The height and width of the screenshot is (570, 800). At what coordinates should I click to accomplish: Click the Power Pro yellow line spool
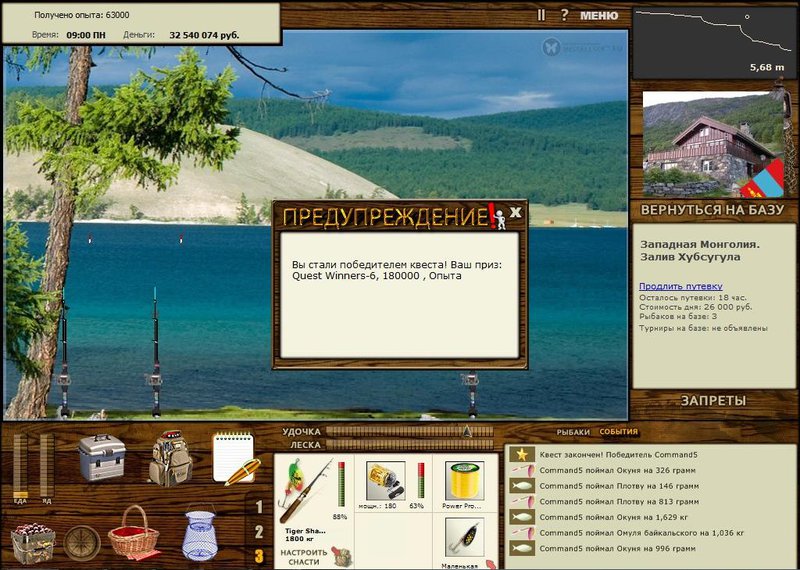click(x=464, y=481)
